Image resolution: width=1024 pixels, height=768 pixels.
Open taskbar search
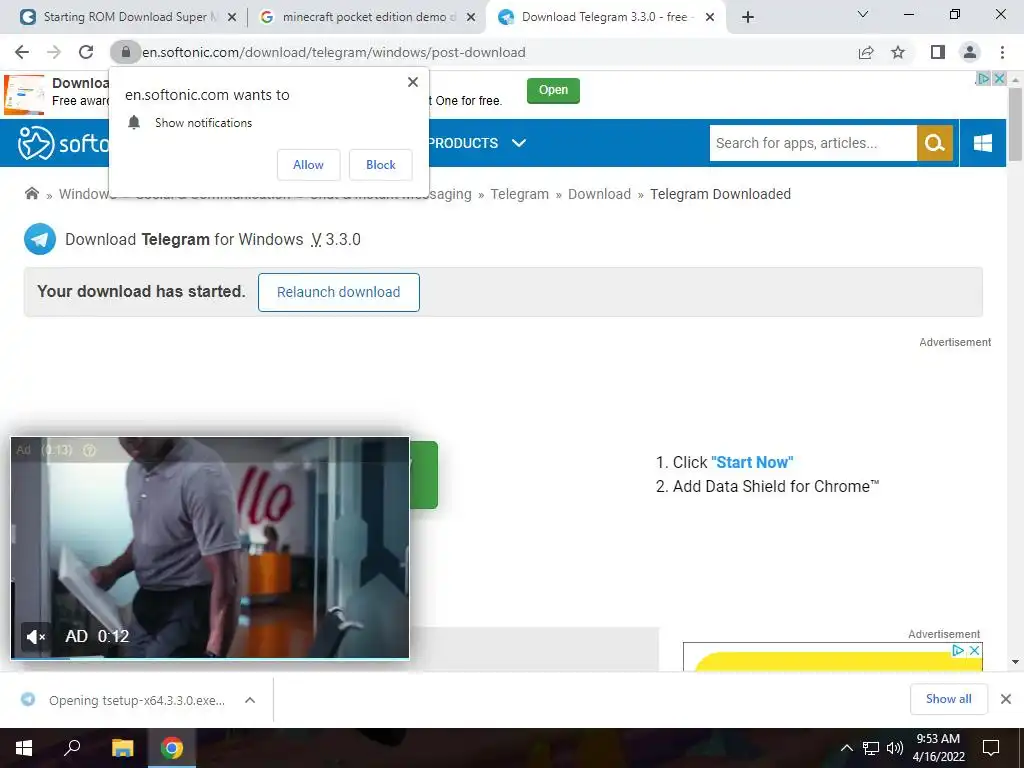tap(72, 748)
